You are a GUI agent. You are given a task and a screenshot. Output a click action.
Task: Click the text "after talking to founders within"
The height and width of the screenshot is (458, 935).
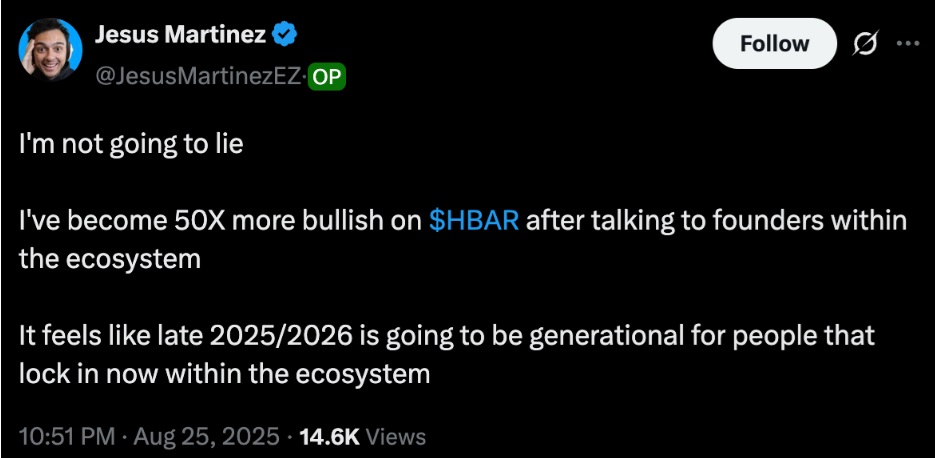coord(716,222)
